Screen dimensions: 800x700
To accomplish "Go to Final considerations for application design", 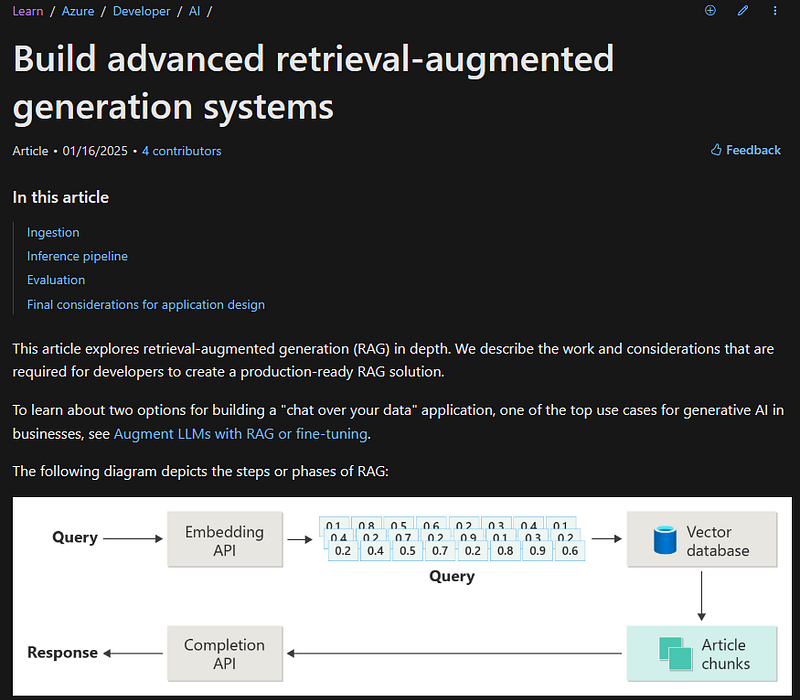I will pyautogui.click(x=146, y=305).
